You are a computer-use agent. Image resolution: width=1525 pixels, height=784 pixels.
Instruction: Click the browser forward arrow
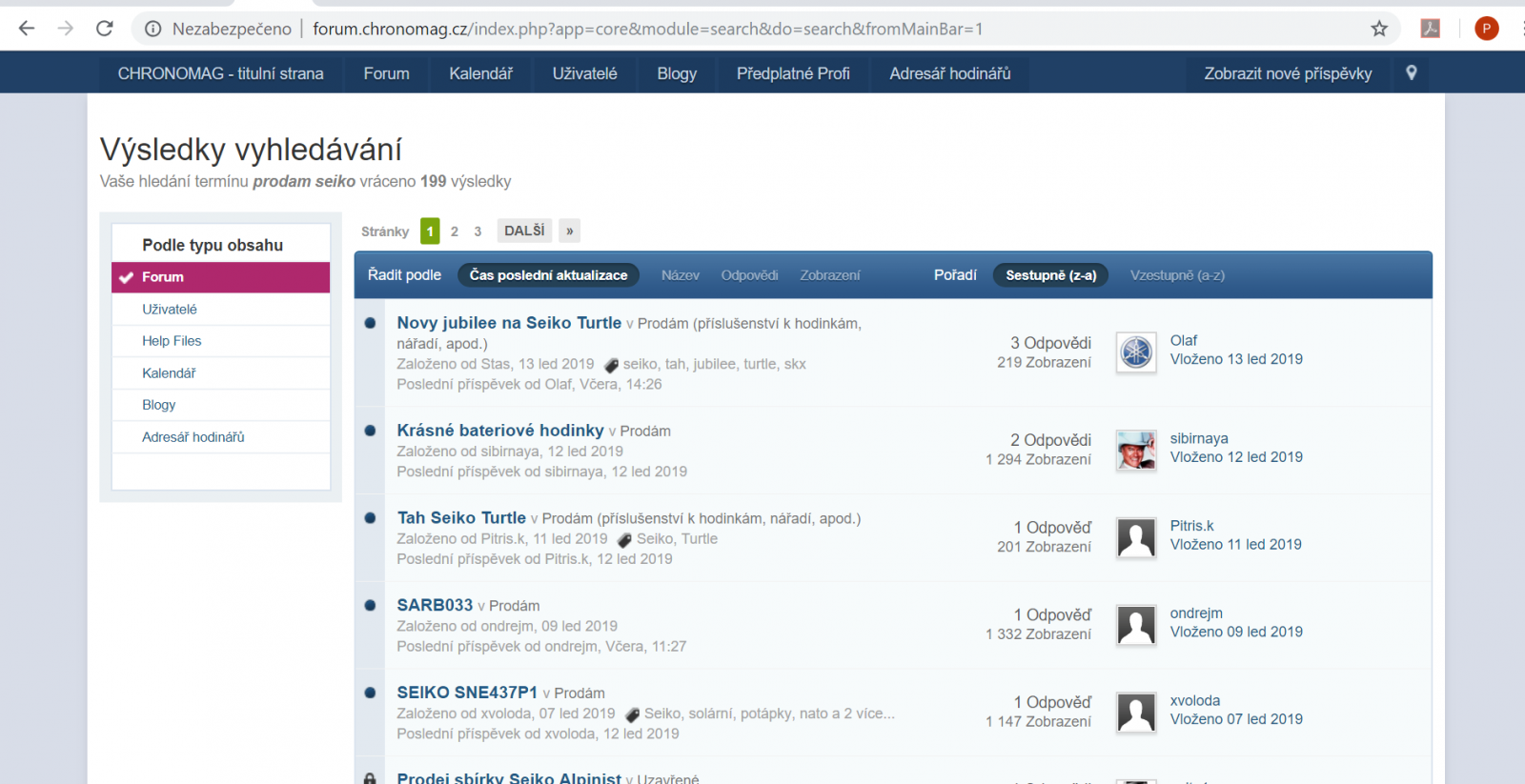(65, 29)
